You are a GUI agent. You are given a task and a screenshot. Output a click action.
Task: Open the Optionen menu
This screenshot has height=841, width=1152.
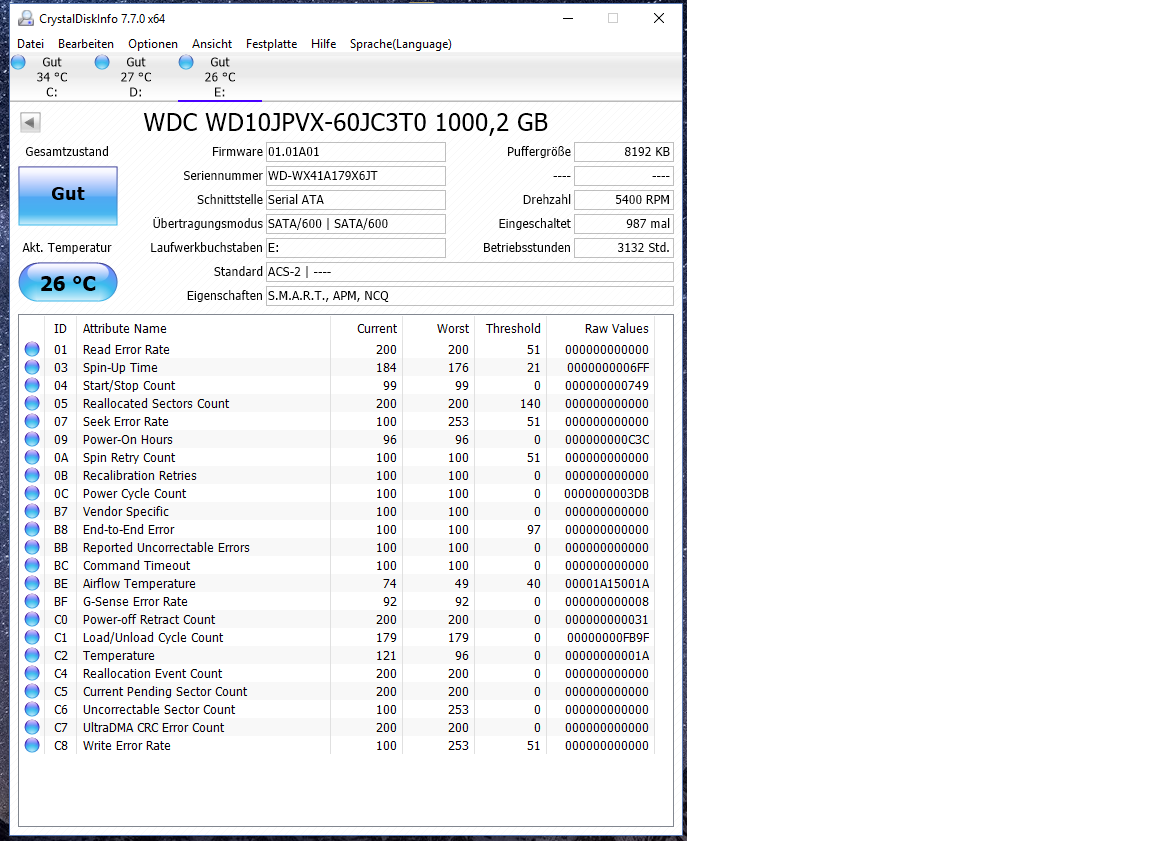(153, 44)
